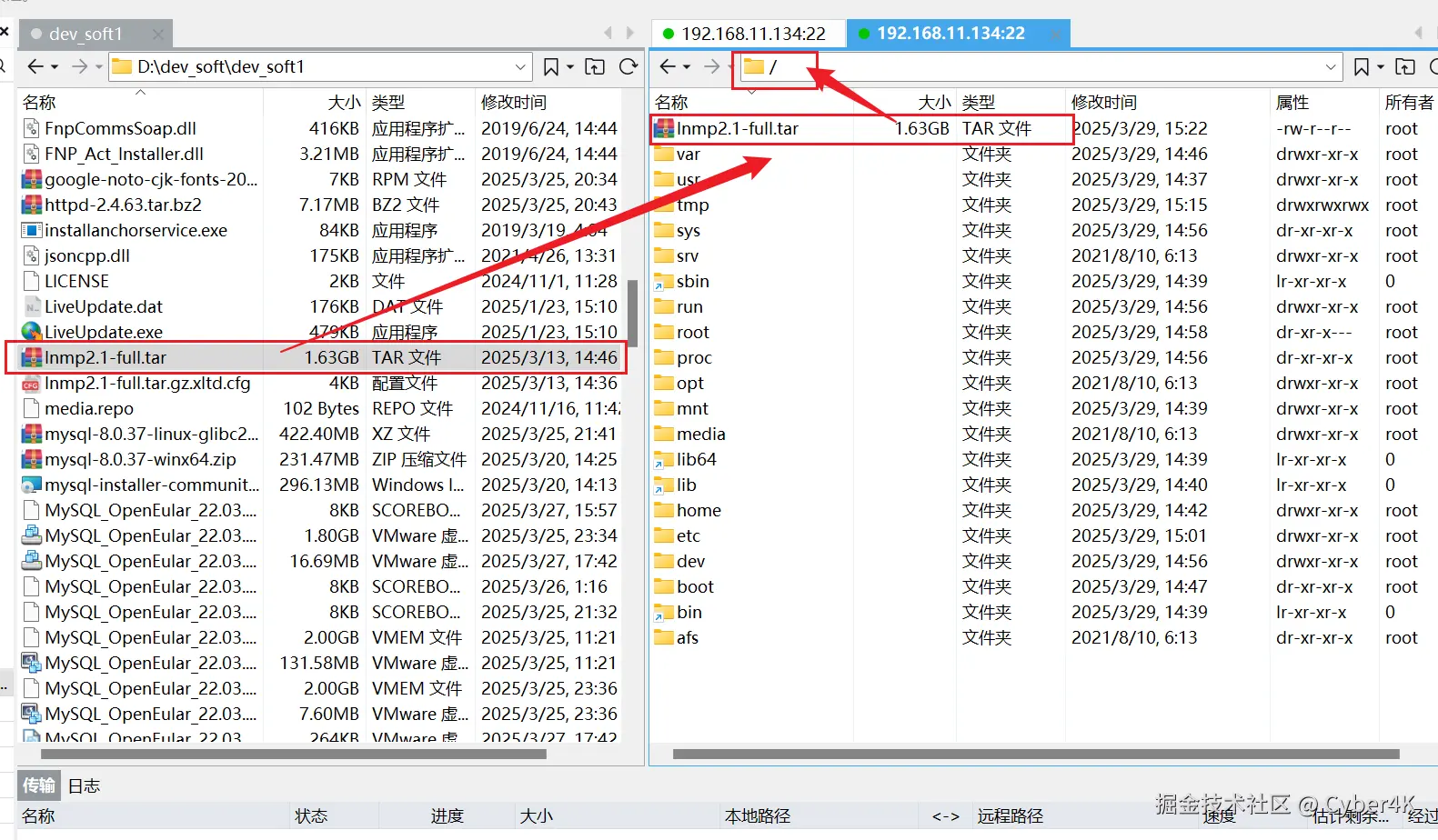Select media.repo file row

pos(318,408)
